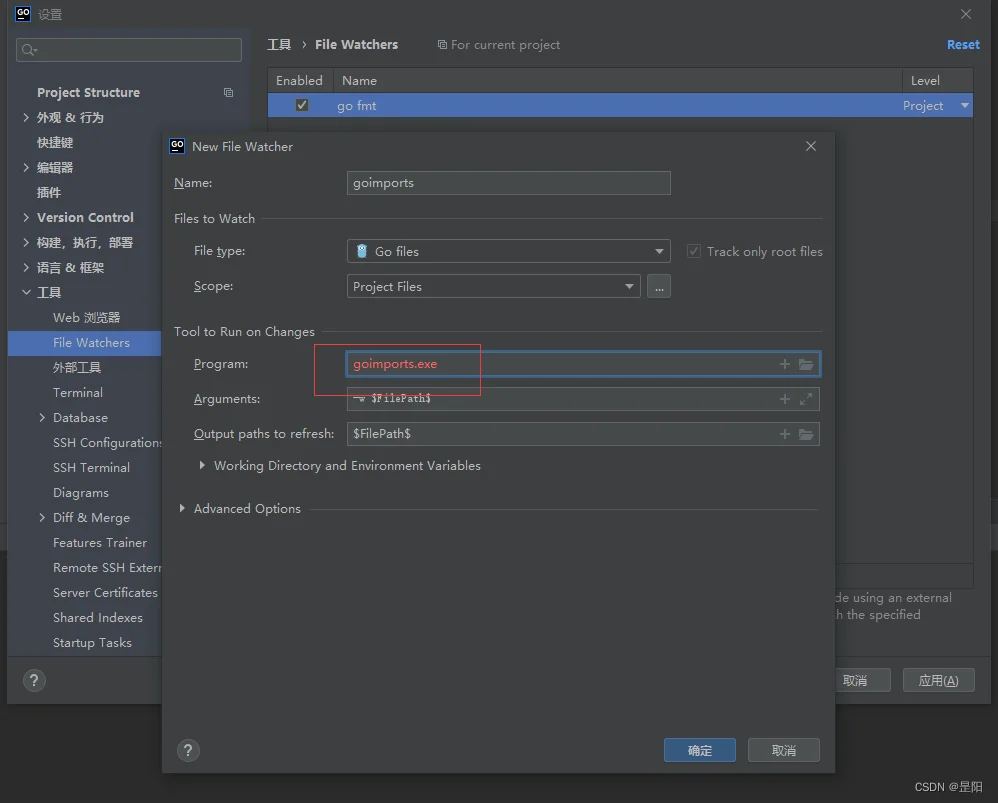Open Server Certificates settings page

point(105,592)
